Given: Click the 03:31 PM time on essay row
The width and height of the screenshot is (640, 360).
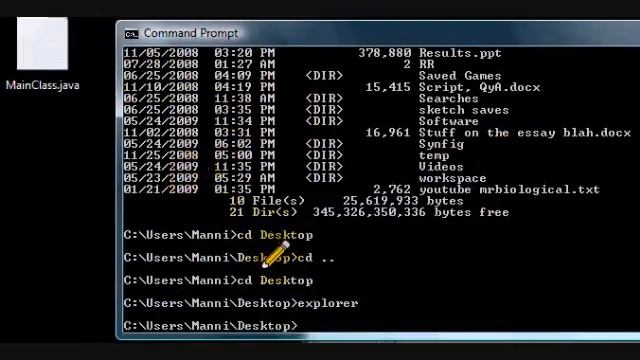Looking at the screenshot, I should point(244,133).
